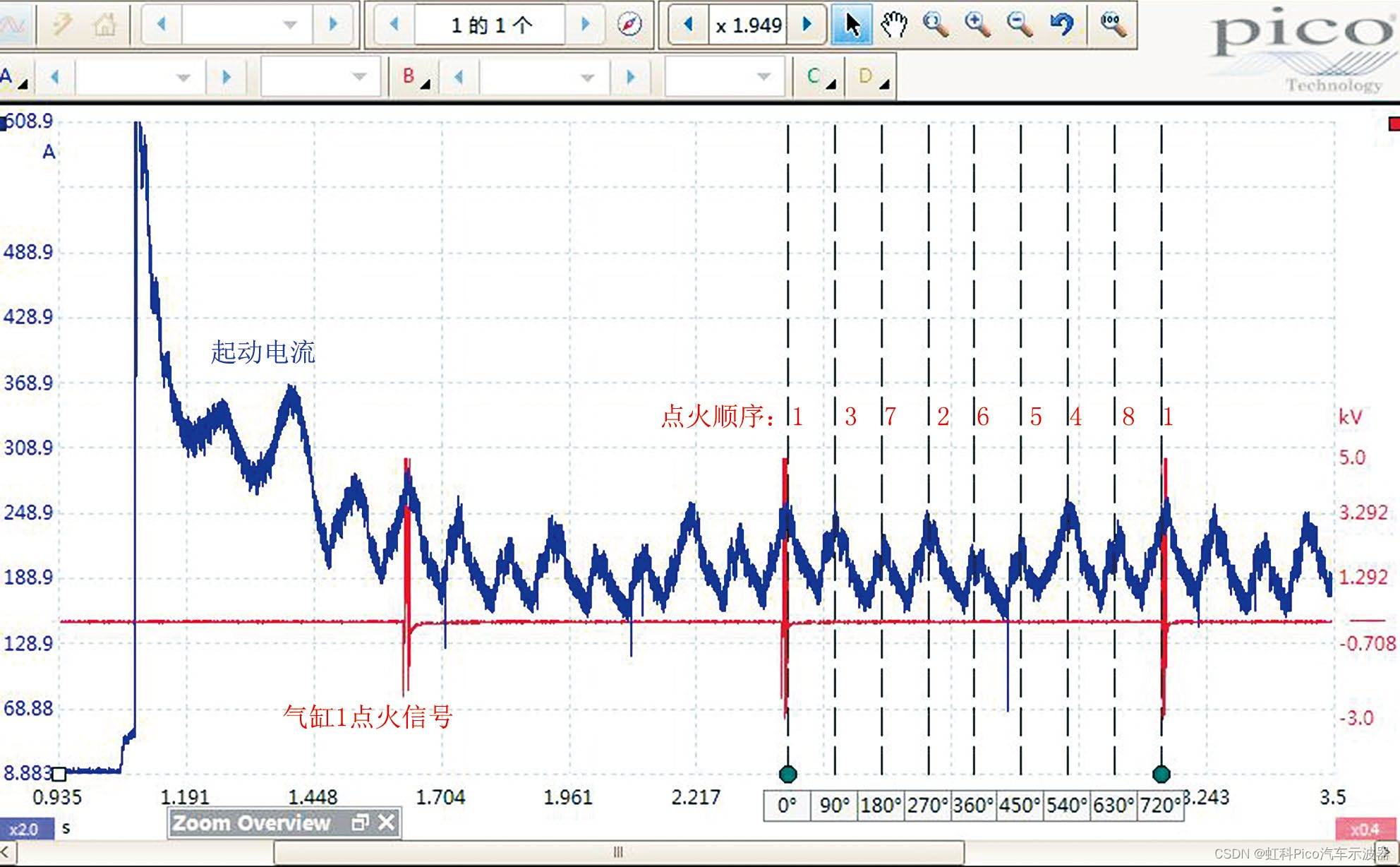This screenshot has width=1400, height=867.
Task: Expand the timebase dropdown at top left
Action: 289,25
